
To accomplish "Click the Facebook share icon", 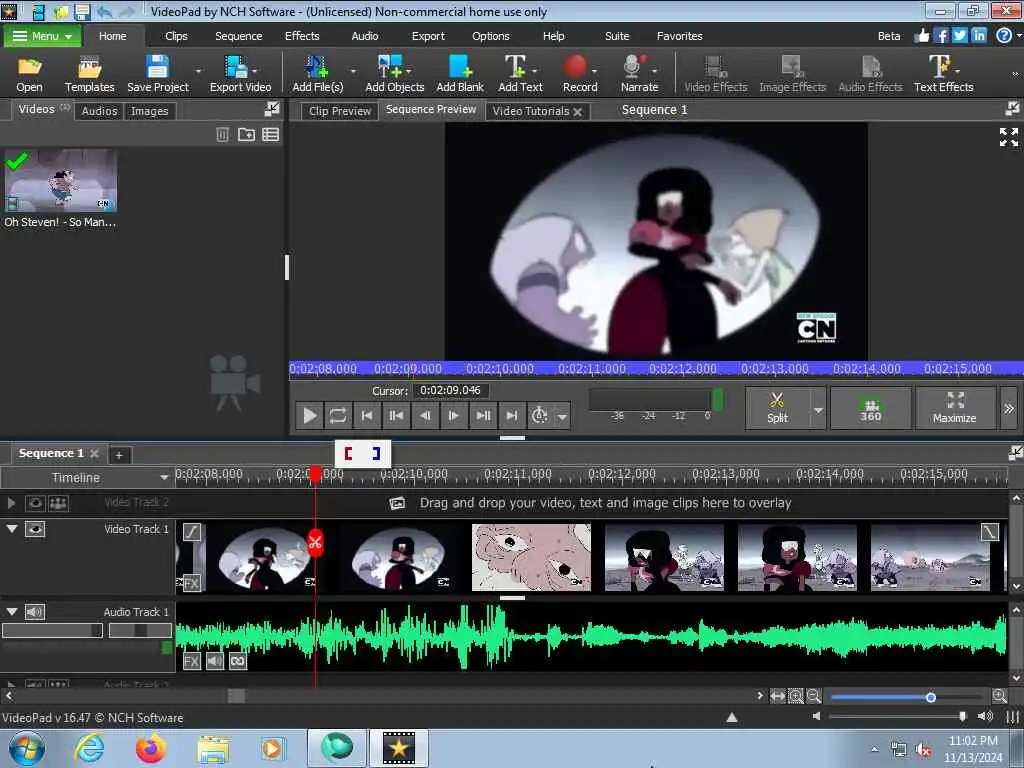I will (x=941, y=36).
